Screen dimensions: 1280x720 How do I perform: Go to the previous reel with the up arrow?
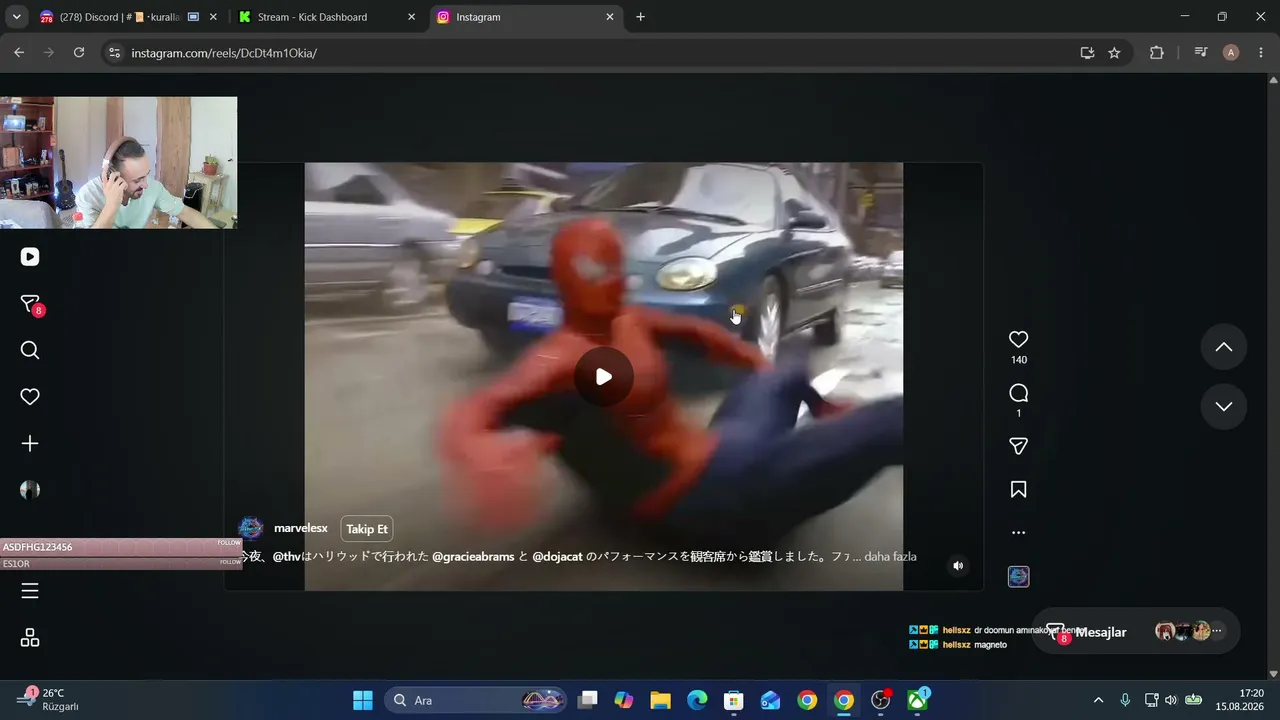point(1224,347)
